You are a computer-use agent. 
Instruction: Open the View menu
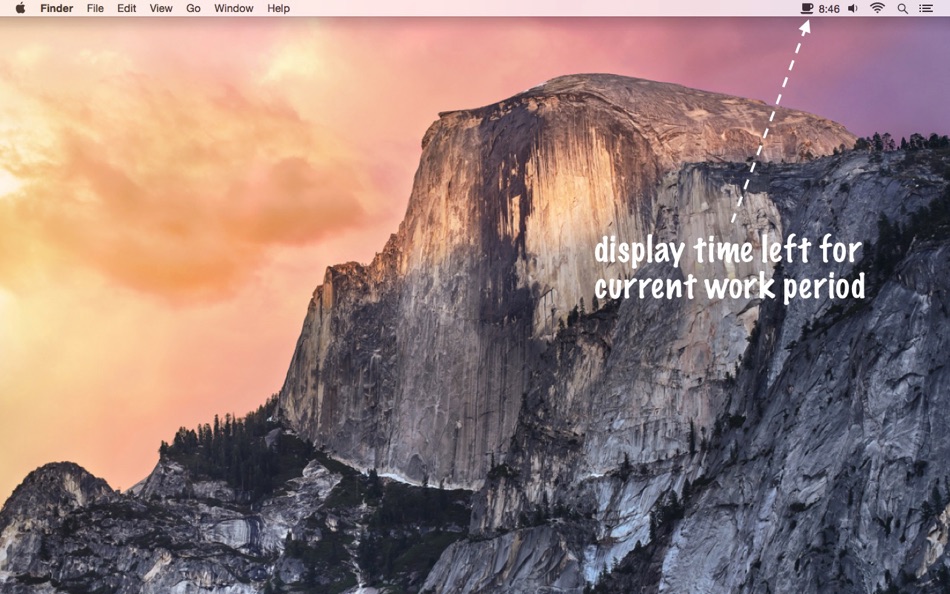[x=161, y=8]
